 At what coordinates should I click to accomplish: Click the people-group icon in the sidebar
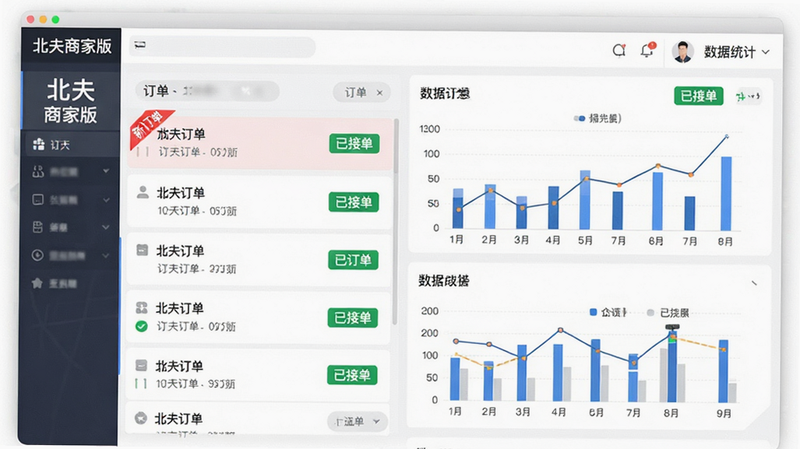coord(38,172)
